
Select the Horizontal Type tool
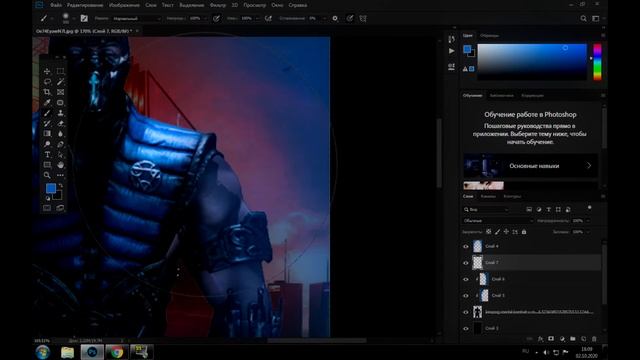coord(47,155)
